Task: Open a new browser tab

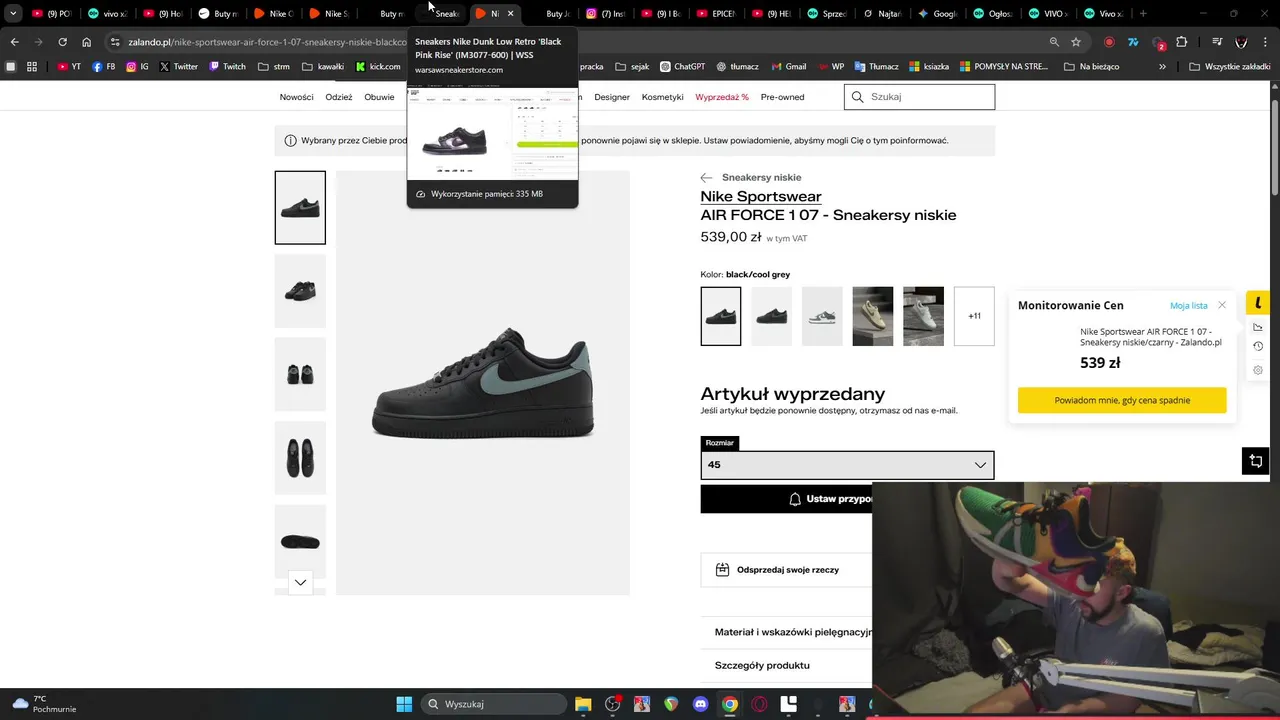Action: coord(1143,14)
